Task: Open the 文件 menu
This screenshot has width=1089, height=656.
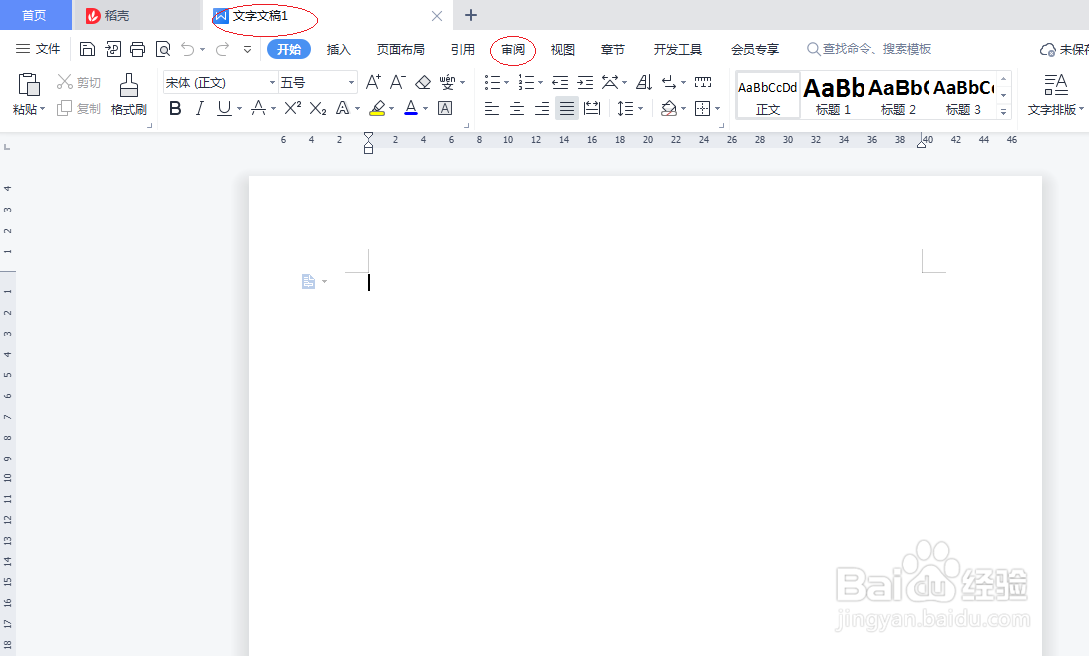Action: pos(38,49)
